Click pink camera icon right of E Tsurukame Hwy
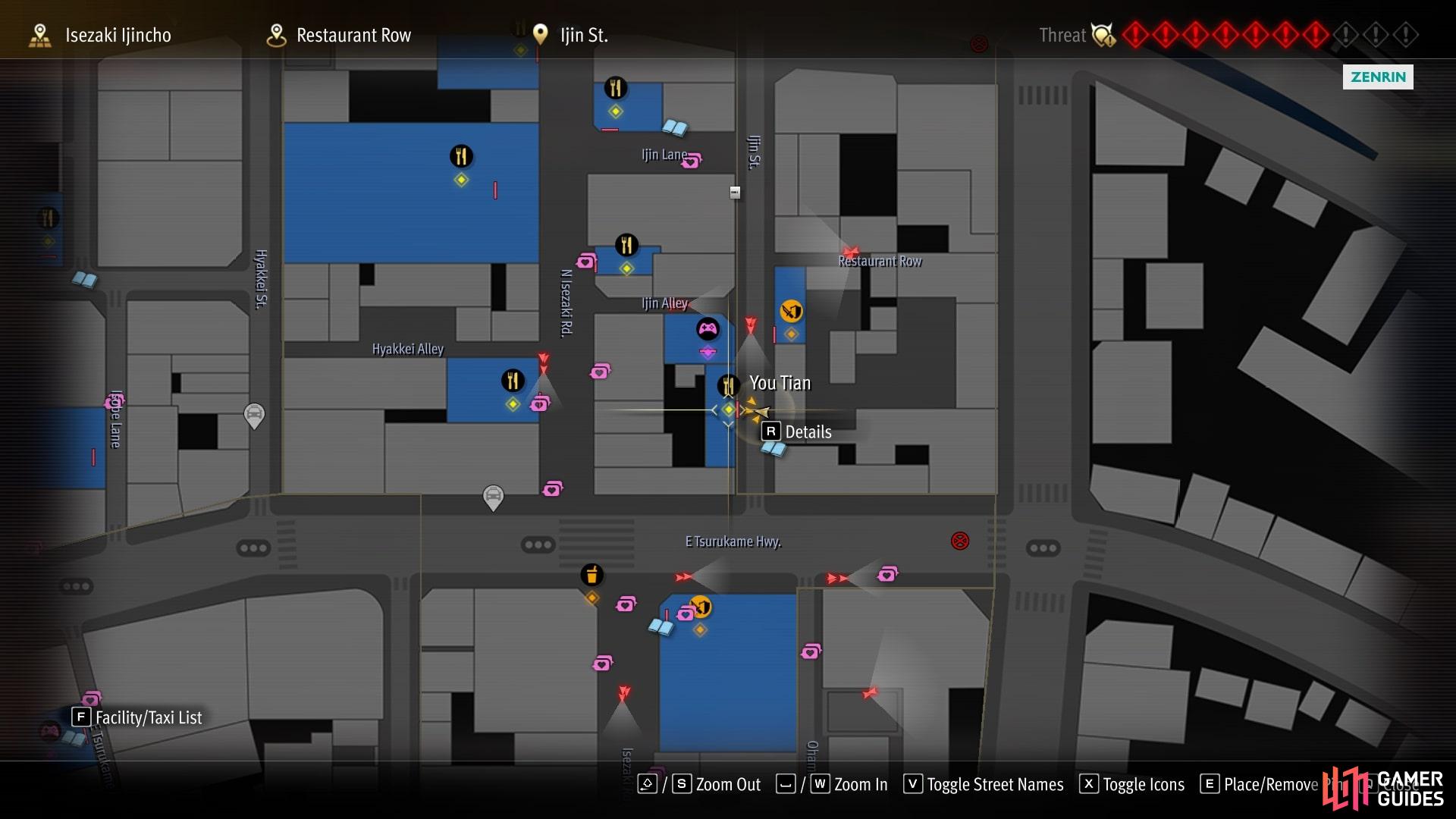Image resolution: width=1456 pixels, height=819 pixels. (887, 575)
